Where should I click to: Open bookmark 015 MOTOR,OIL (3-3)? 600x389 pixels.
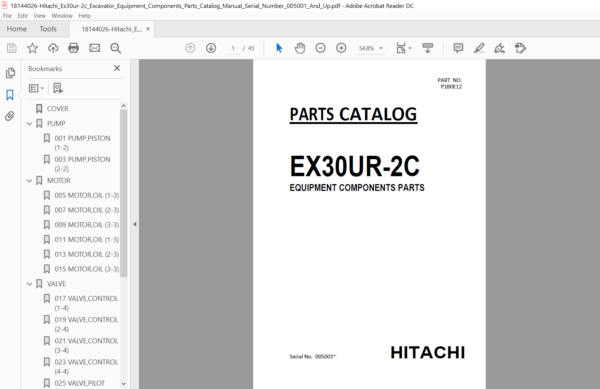[87, 269]
